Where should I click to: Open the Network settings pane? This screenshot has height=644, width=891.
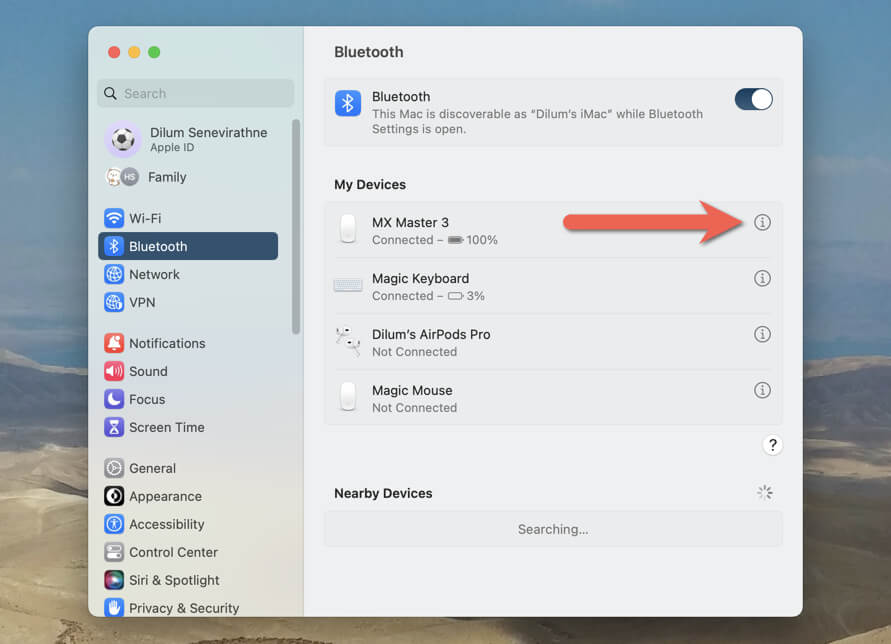(188, 274)
